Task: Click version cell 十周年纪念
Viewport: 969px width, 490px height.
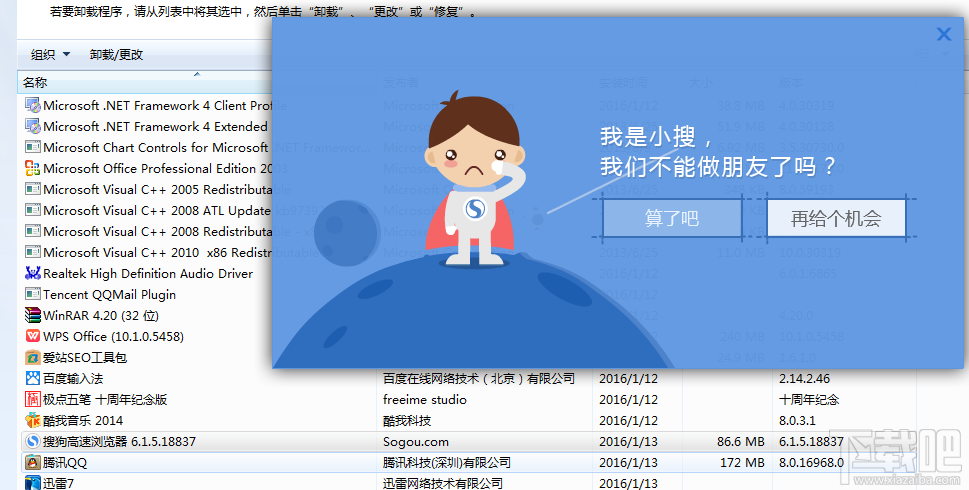Action: pos(809,400)
